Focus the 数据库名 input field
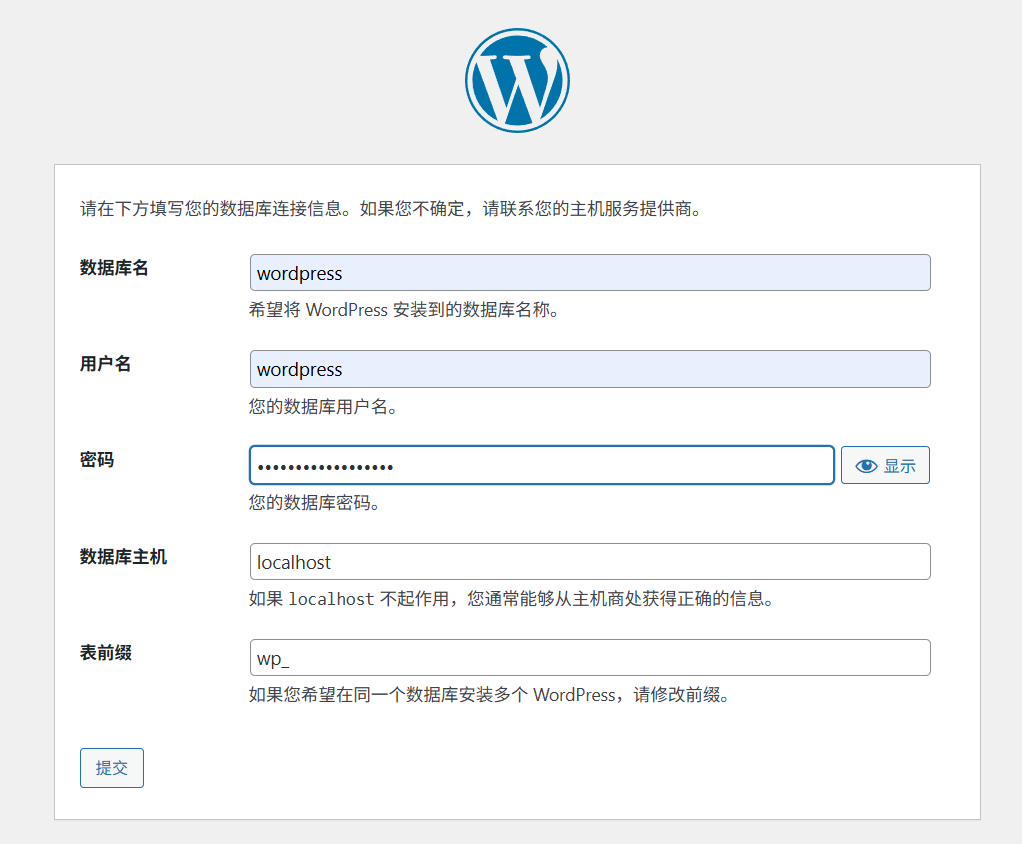Screen dimensions: 1022x844 click(590, 273)
